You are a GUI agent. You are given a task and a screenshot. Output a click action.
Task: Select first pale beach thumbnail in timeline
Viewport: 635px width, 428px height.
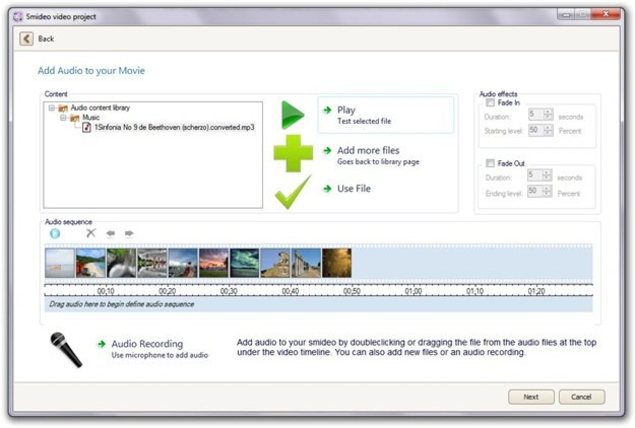pos(60,263)
